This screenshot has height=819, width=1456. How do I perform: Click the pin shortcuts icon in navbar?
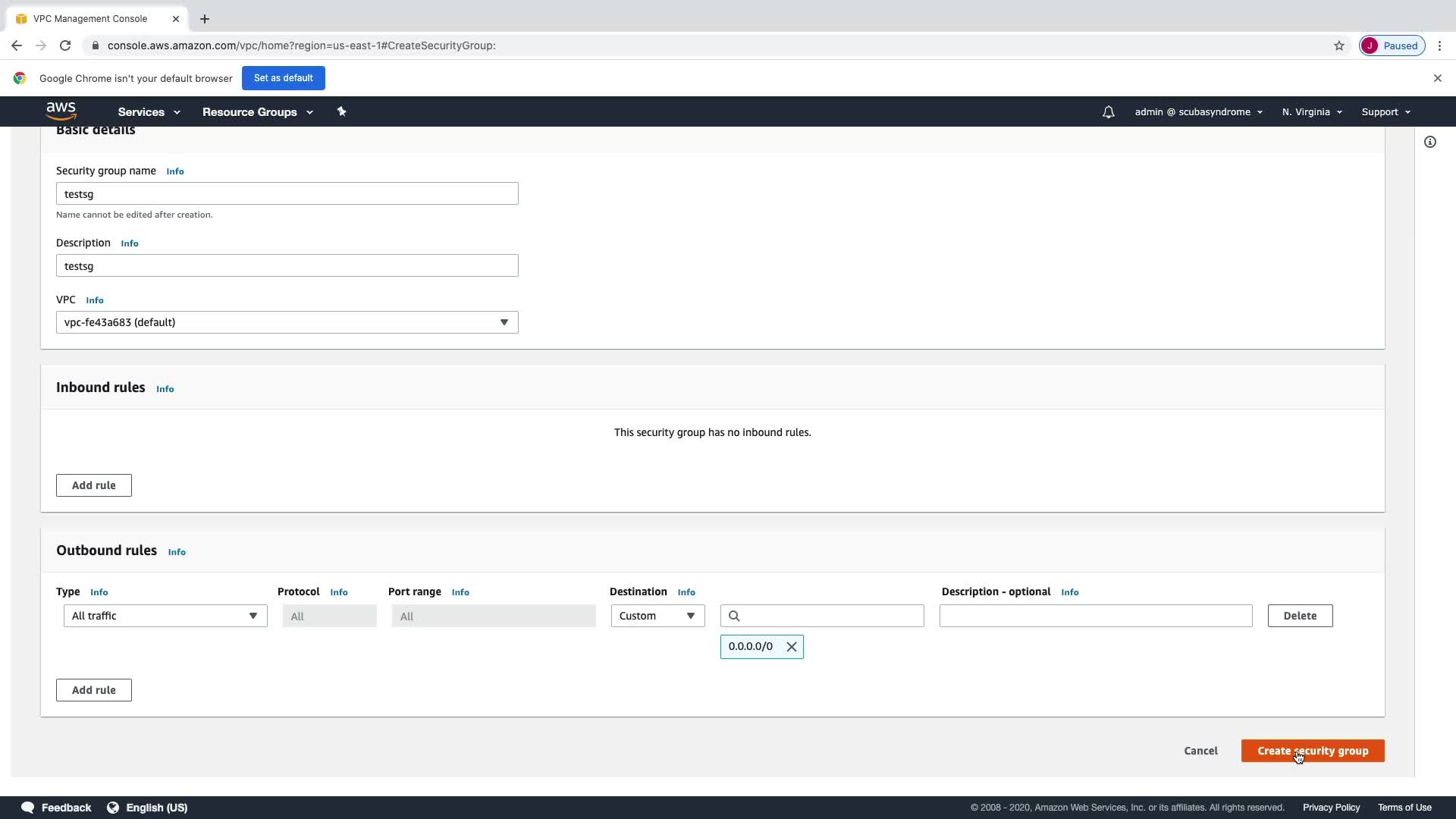click(341, 111)
